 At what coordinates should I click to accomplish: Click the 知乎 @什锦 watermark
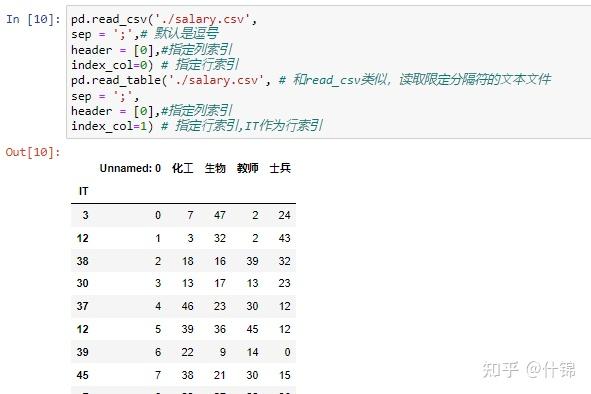(x=529, y=369)
